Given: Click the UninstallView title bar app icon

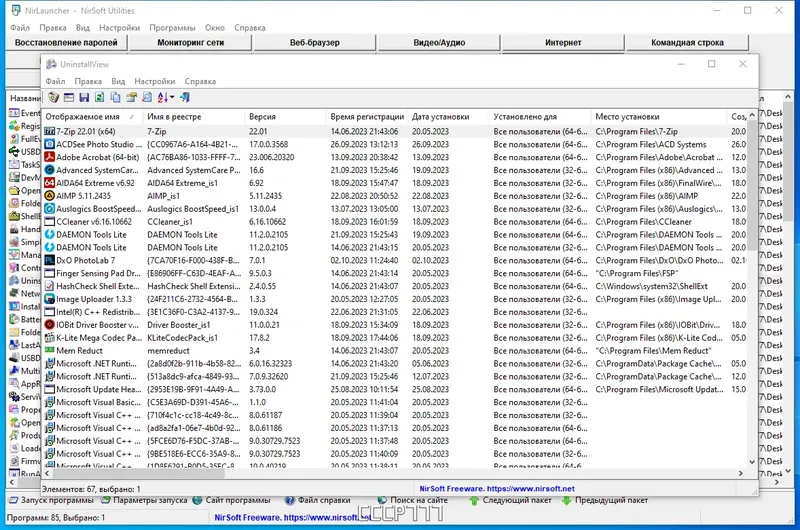Looking at the screenshot, I should point(51,64).
